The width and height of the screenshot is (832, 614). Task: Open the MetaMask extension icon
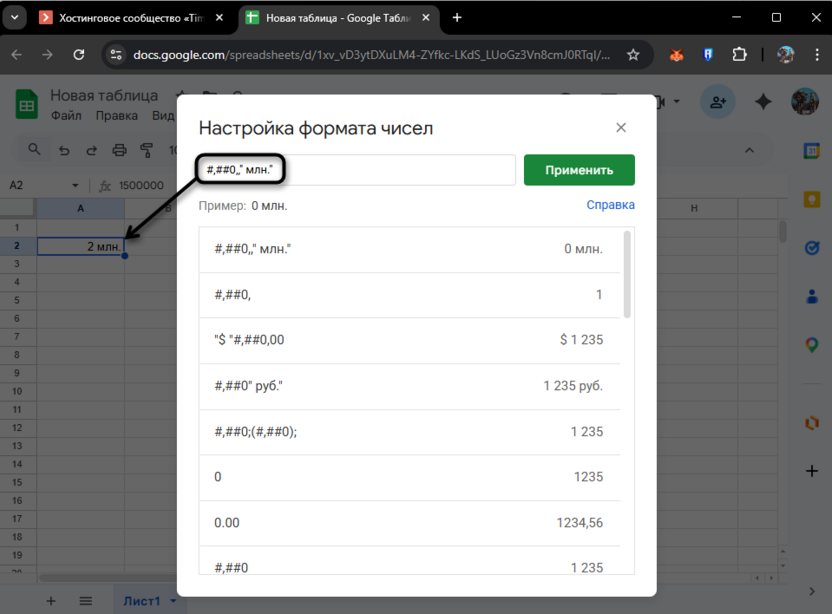(x=676, y=55)
